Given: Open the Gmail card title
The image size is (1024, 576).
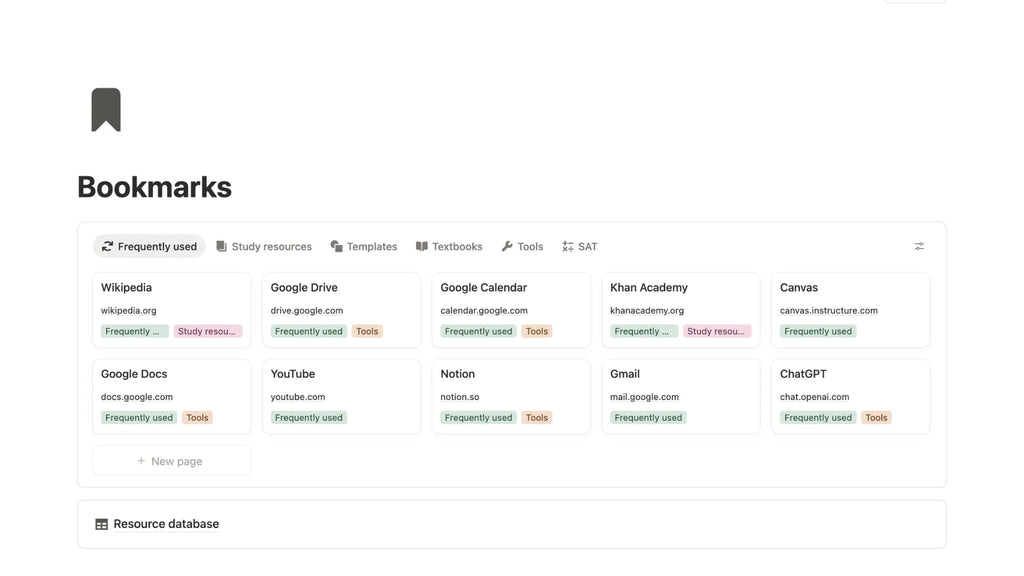Looking at the screenshot, I should (x=624, y=374).
